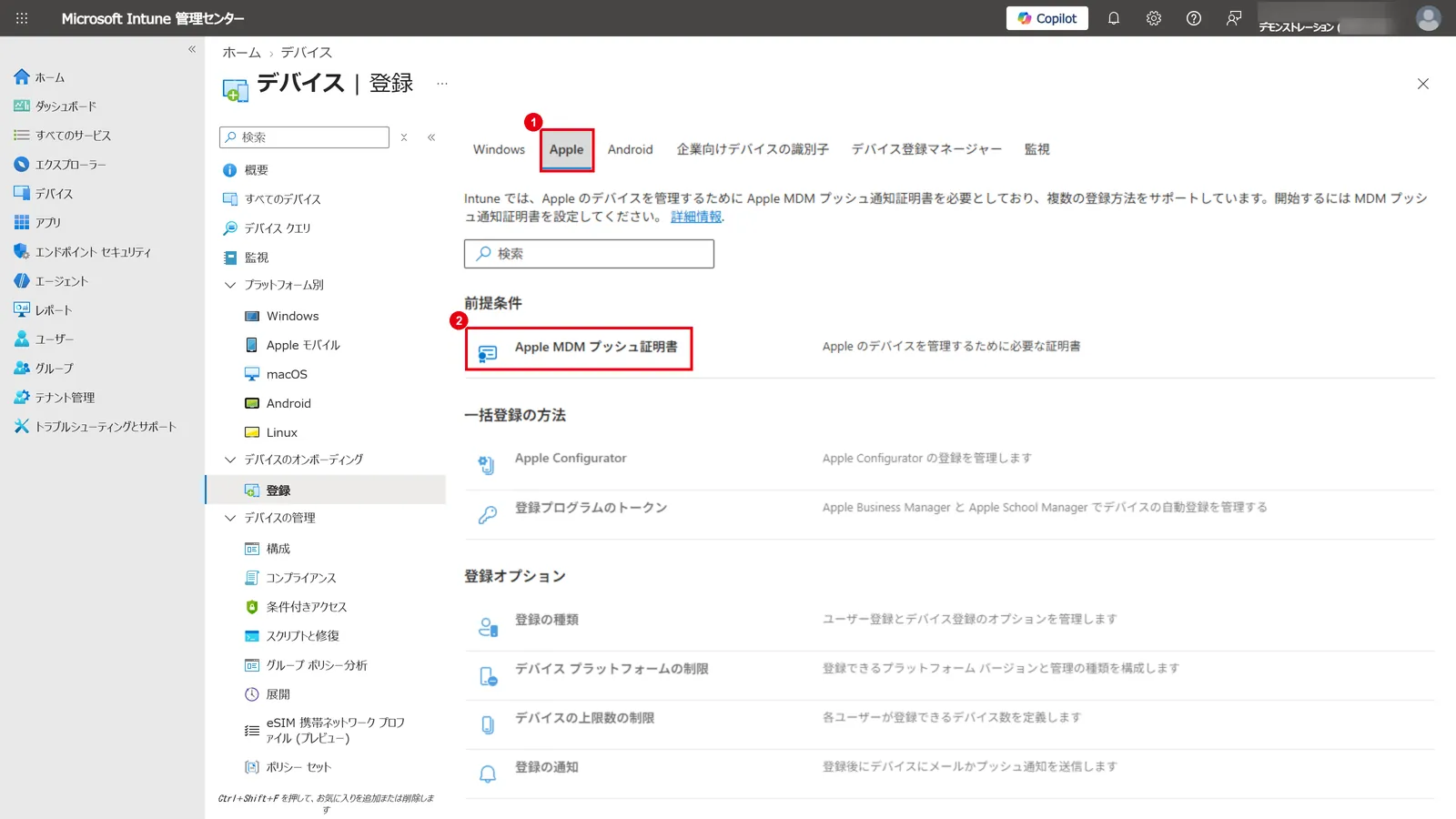1456x819 pixels.
Task: Collapse the device menu panel chevron
Action: point(431,137)
